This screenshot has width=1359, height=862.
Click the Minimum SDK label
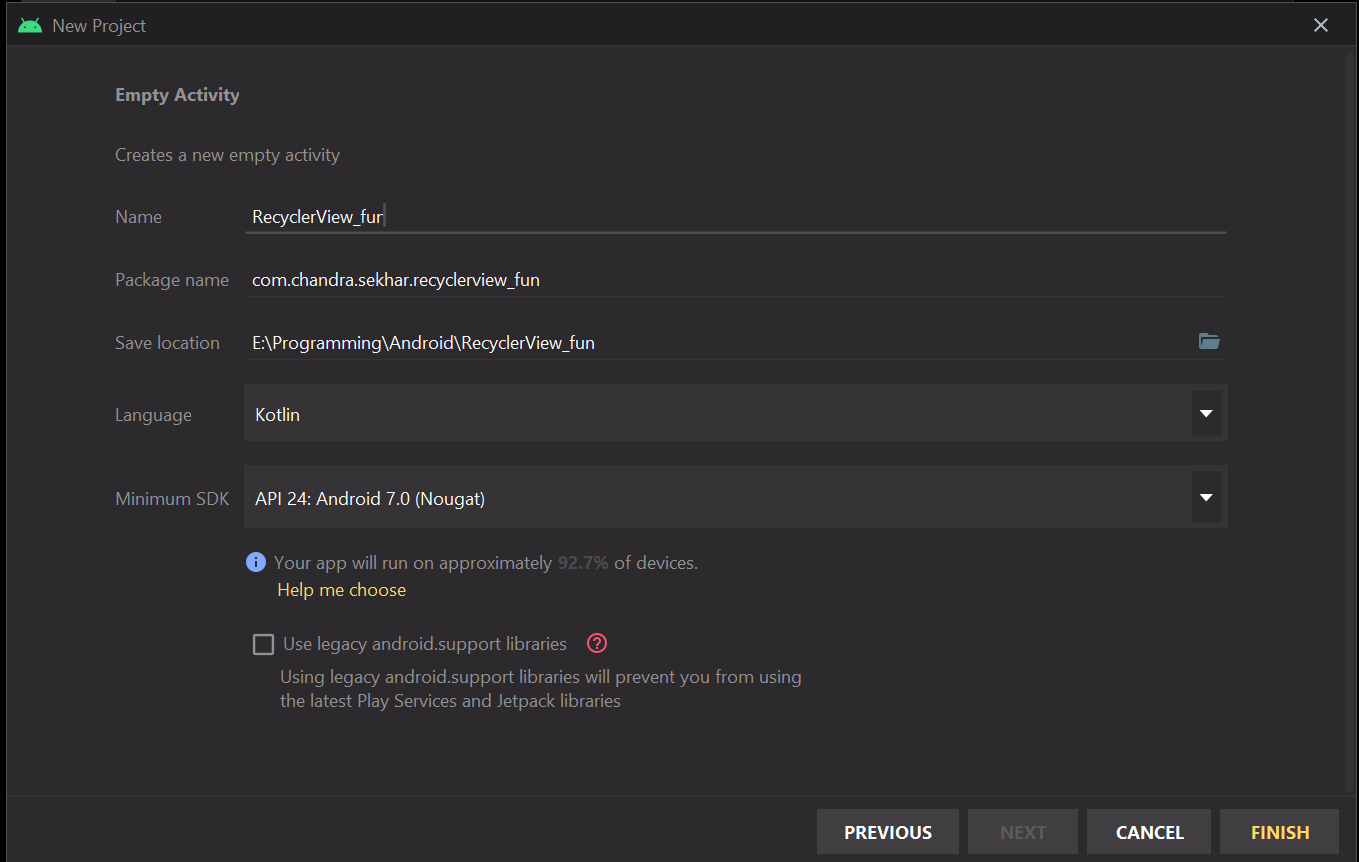click(x=172, y=498)
